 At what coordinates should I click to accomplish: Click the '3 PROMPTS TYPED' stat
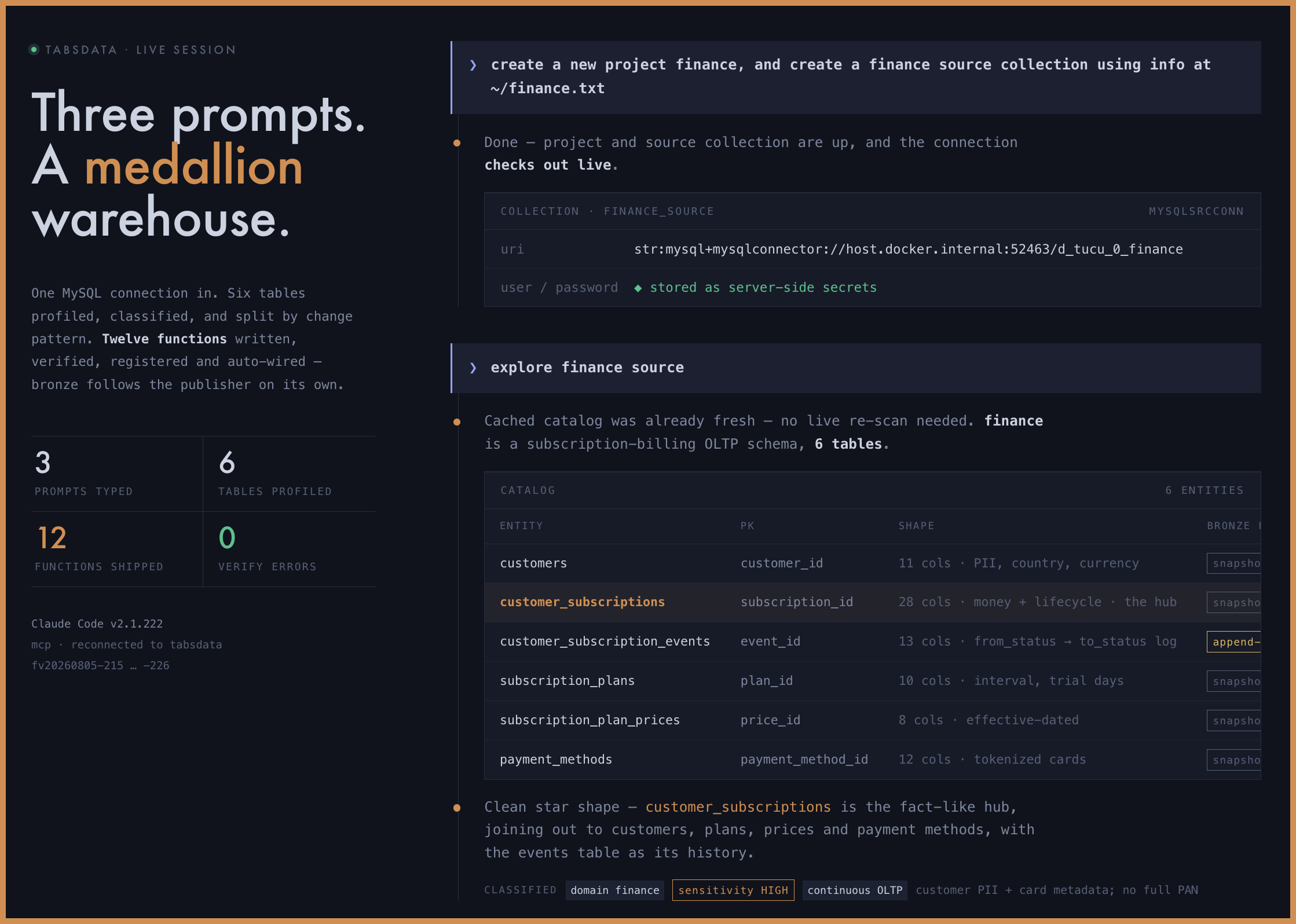116,474
